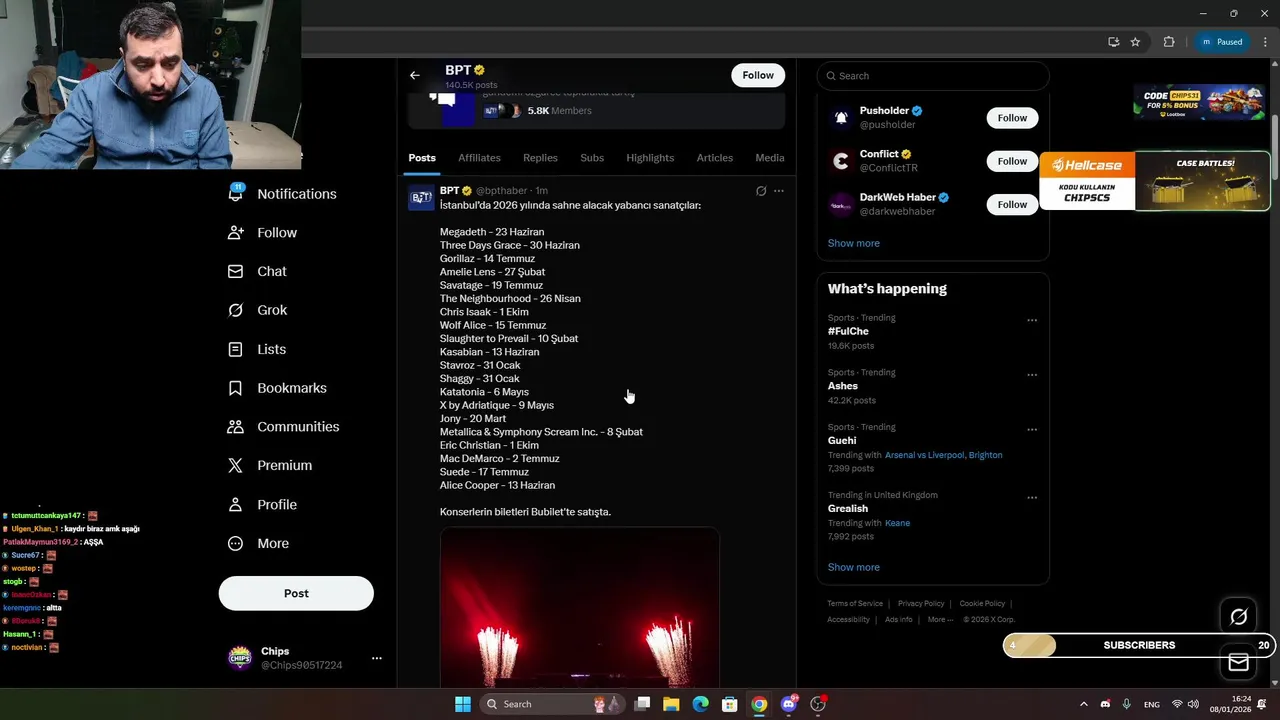Follow the Pusholder account
Screen dimensions: 1280x720
click(1012, 118)
